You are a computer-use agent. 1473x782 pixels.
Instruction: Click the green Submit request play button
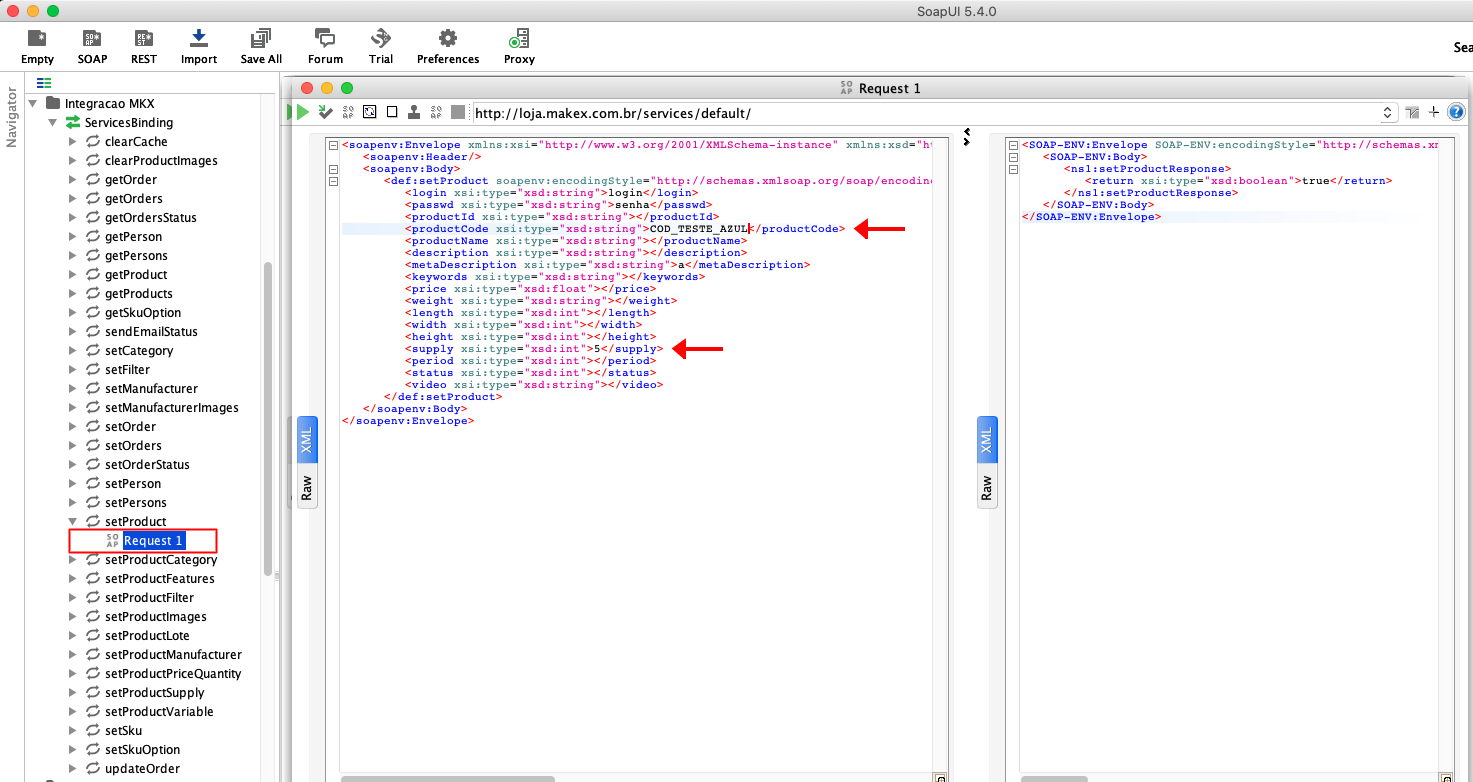coord(302,112)
